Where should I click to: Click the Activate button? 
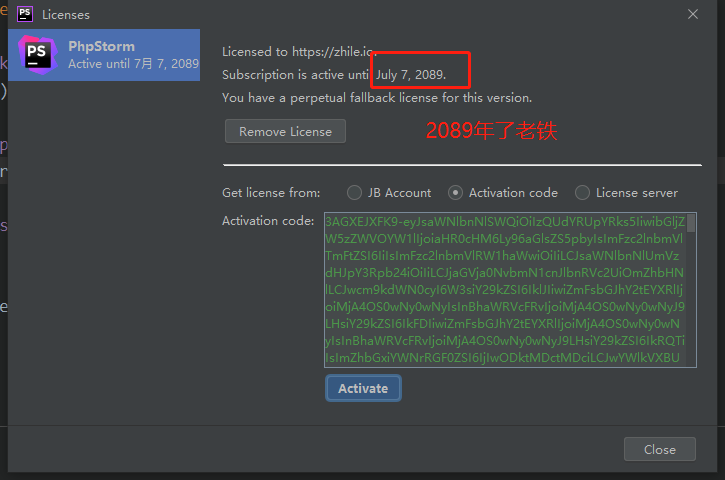click(363, 388)
